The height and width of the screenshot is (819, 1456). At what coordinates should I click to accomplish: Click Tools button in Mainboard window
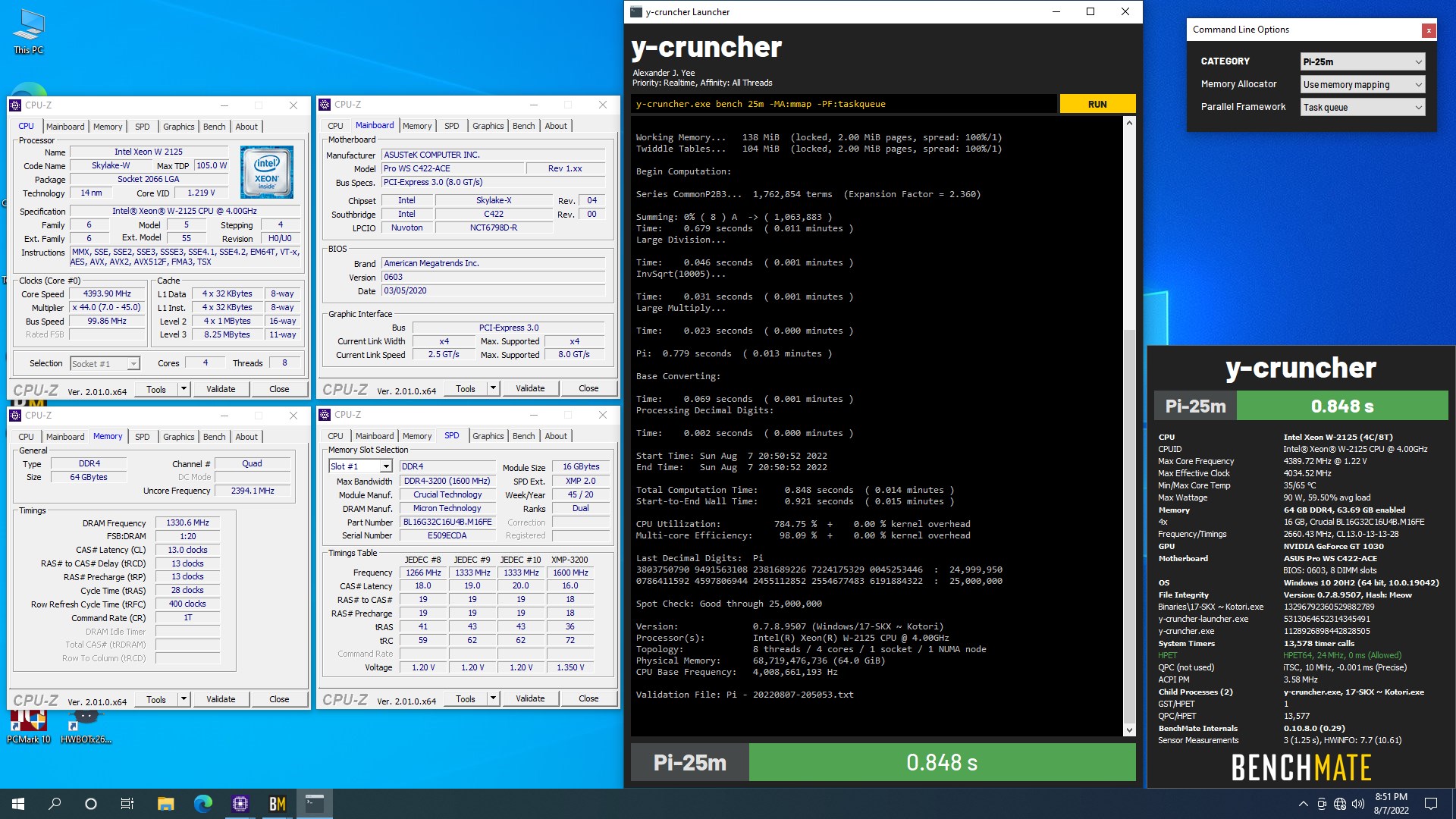pyautogui.click(x=466, y=388)
